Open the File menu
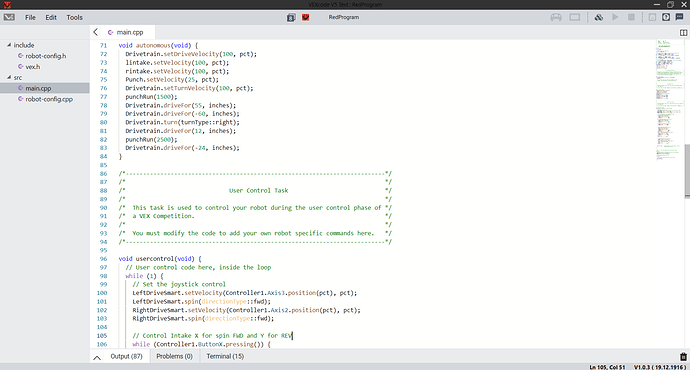Image resolution: width=690 pixels, height=370 pixels. point(30,17)
